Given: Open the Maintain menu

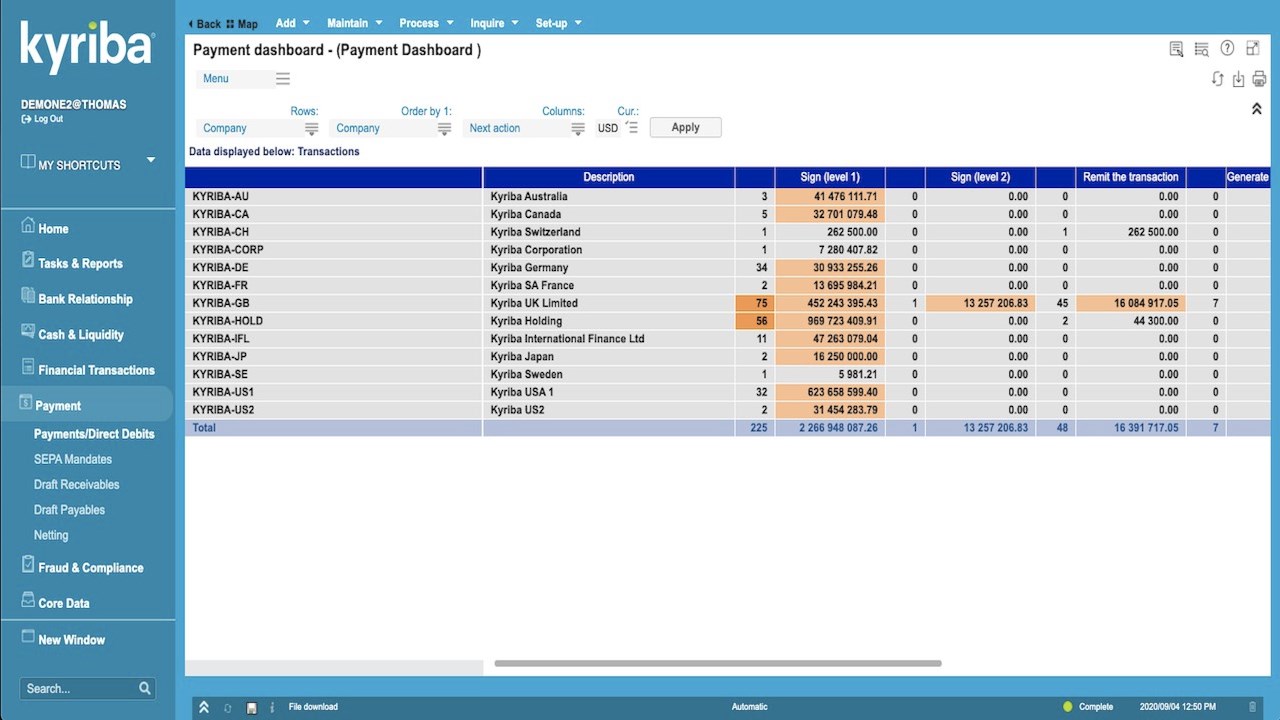Looking at the screenshot, I should pyautogui.click(x=354, y=23).
